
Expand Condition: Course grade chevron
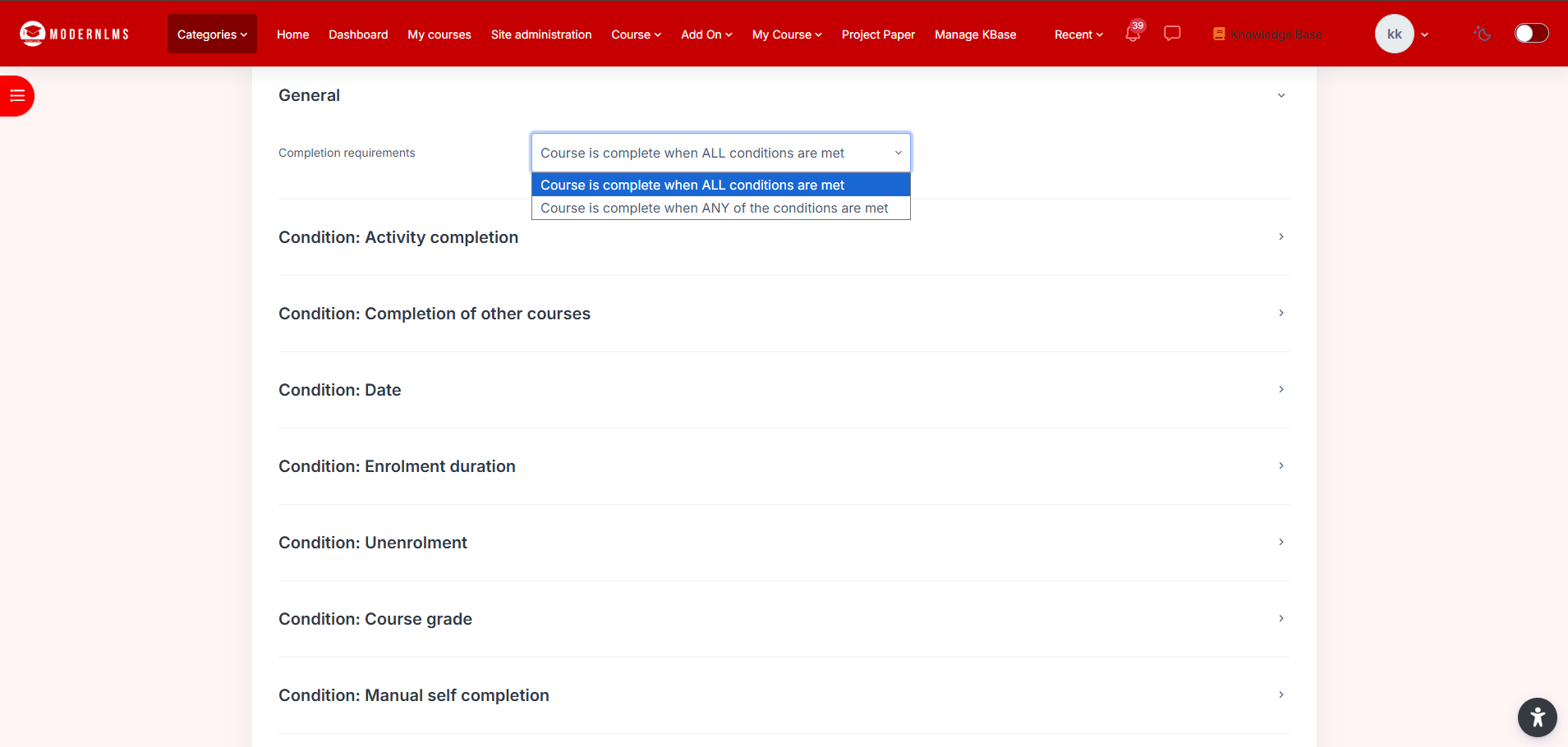(1281, 618)
